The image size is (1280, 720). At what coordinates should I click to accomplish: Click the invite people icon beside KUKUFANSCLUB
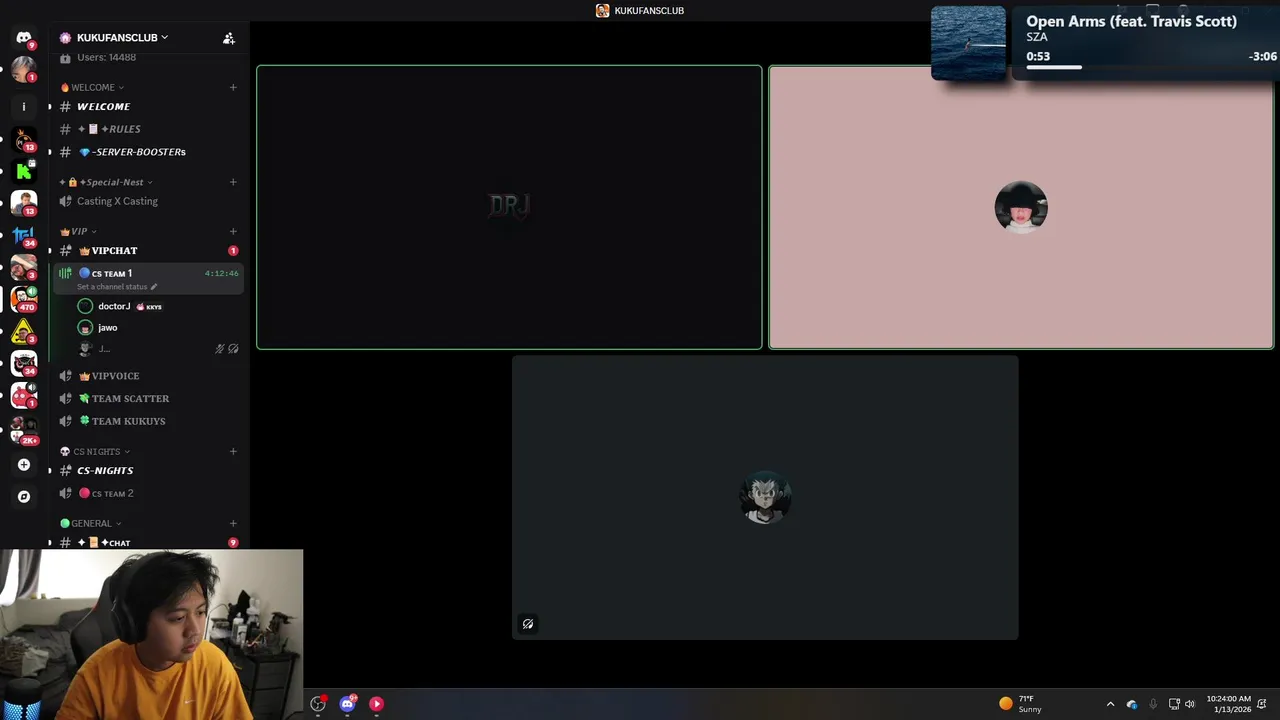[x=229, y=38]
